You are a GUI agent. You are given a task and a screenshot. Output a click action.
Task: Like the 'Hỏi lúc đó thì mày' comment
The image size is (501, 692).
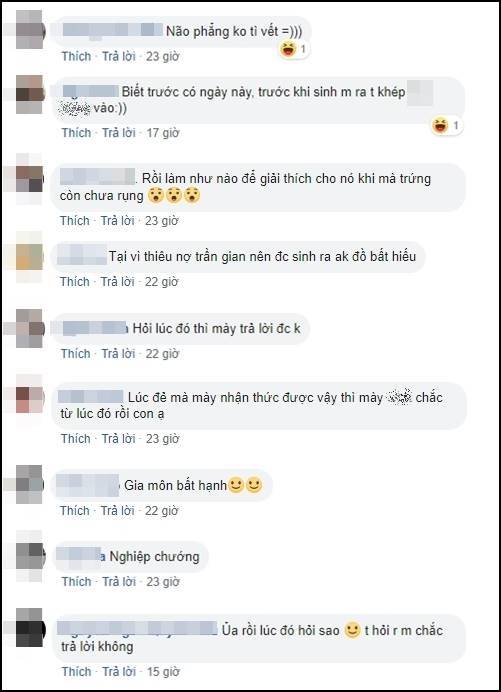(x=75, y=354)
